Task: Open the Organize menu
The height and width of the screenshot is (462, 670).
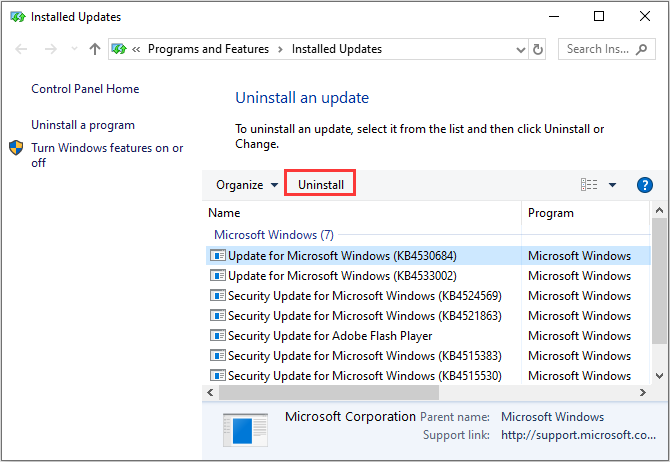Action: pos(247,185)
